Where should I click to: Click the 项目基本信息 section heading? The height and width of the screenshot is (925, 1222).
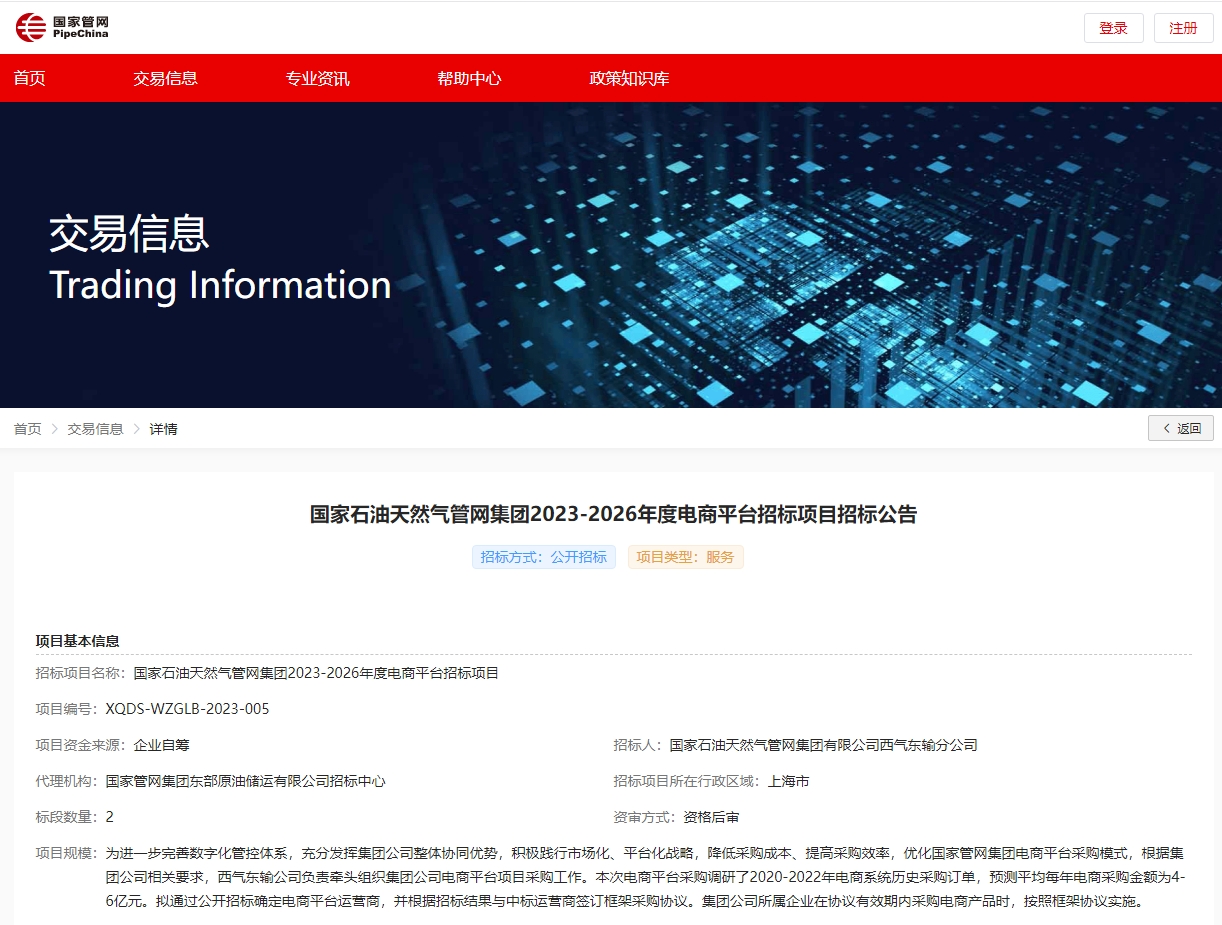tap(78, 641)
